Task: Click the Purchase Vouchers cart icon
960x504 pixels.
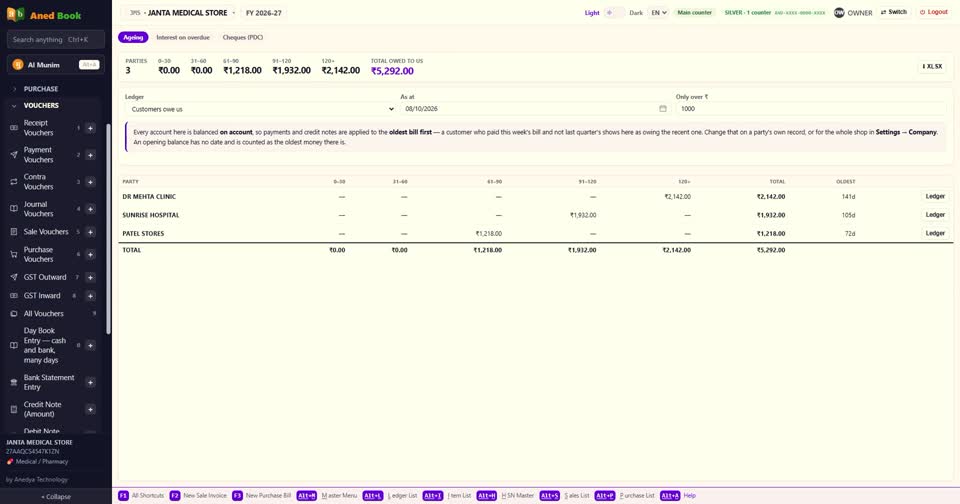Action: (x=14, y=254)
